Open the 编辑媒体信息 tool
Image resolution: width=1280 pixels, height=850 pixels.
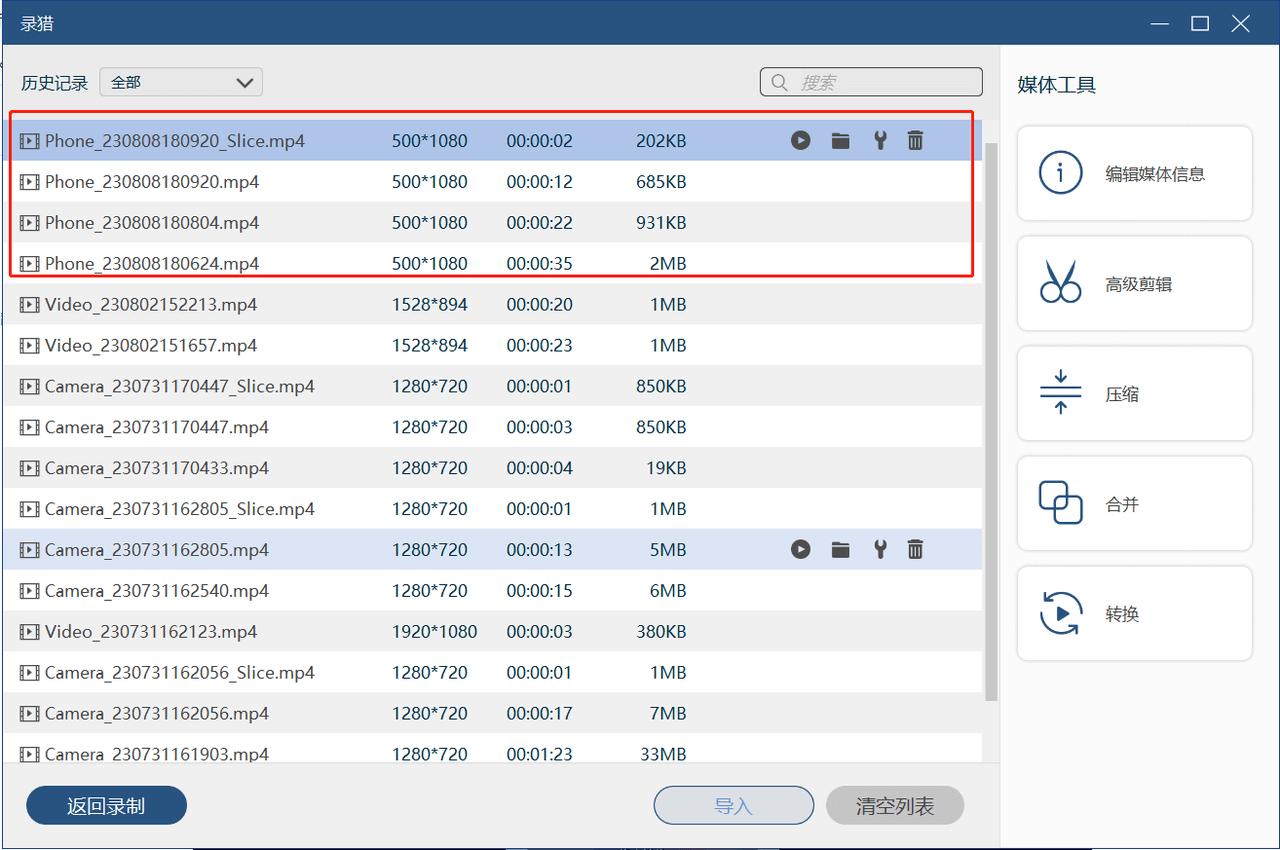[x=1134, y=174]
